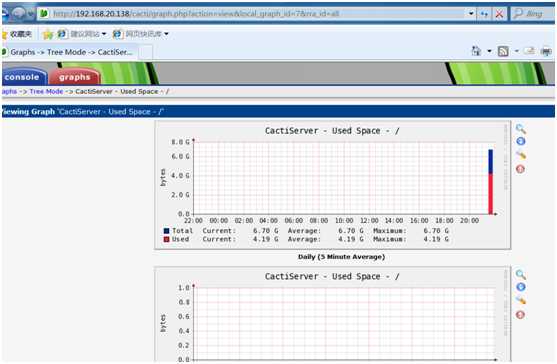The image size is (557, 364).
Task: Click Total row Maximum value 6.70 G
Action: (x=436, y=231)
